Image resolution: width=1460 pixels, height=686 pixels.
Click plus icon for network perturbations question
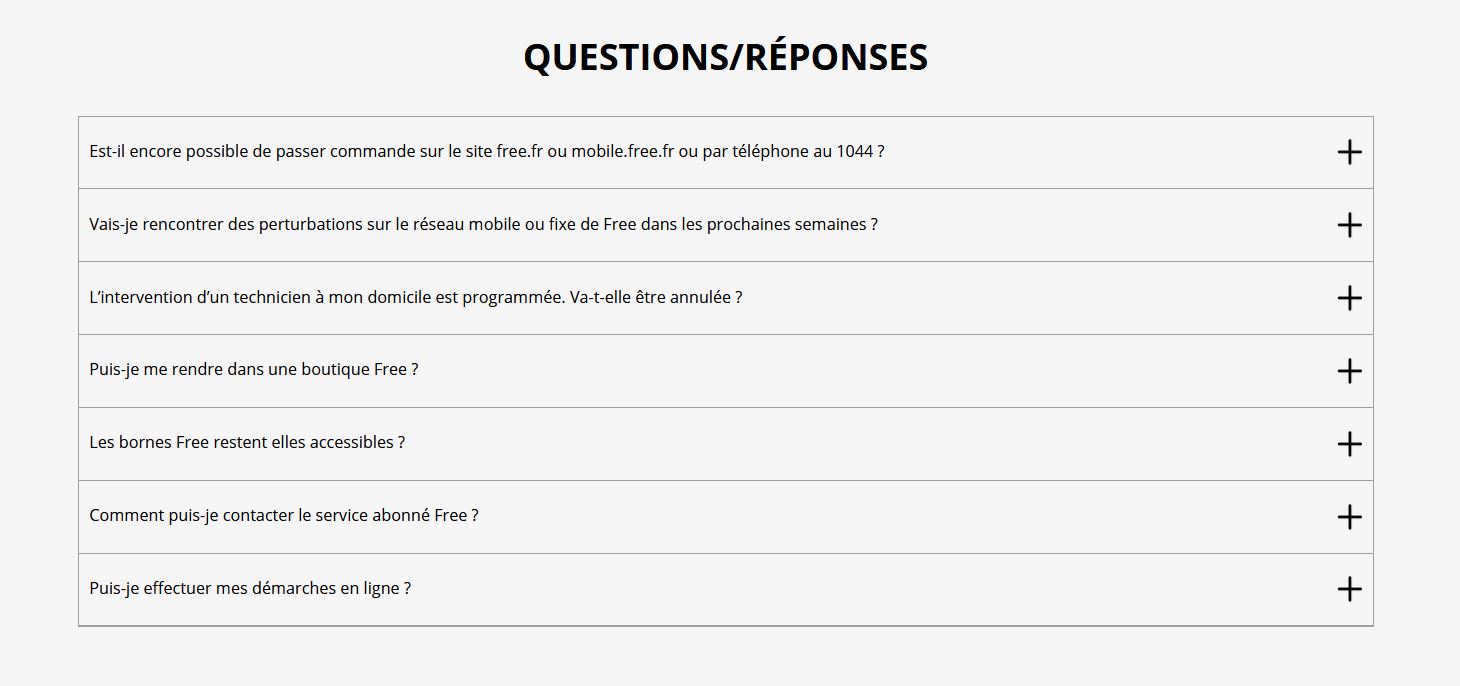[1349, 225]
